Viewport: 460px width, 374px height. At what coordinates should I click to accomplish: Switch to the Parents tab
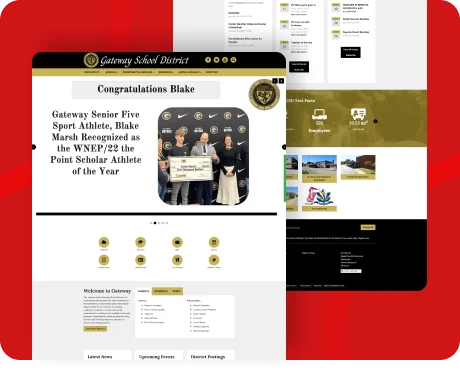pyautogui.click(x=144, y=291)
